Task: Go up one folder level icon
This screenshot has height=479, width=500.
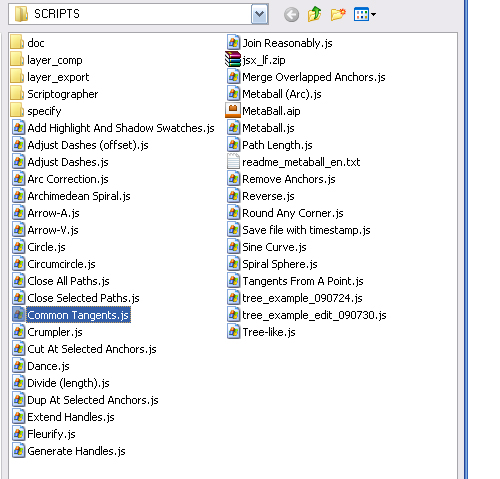Action: [x=314, y=14]
